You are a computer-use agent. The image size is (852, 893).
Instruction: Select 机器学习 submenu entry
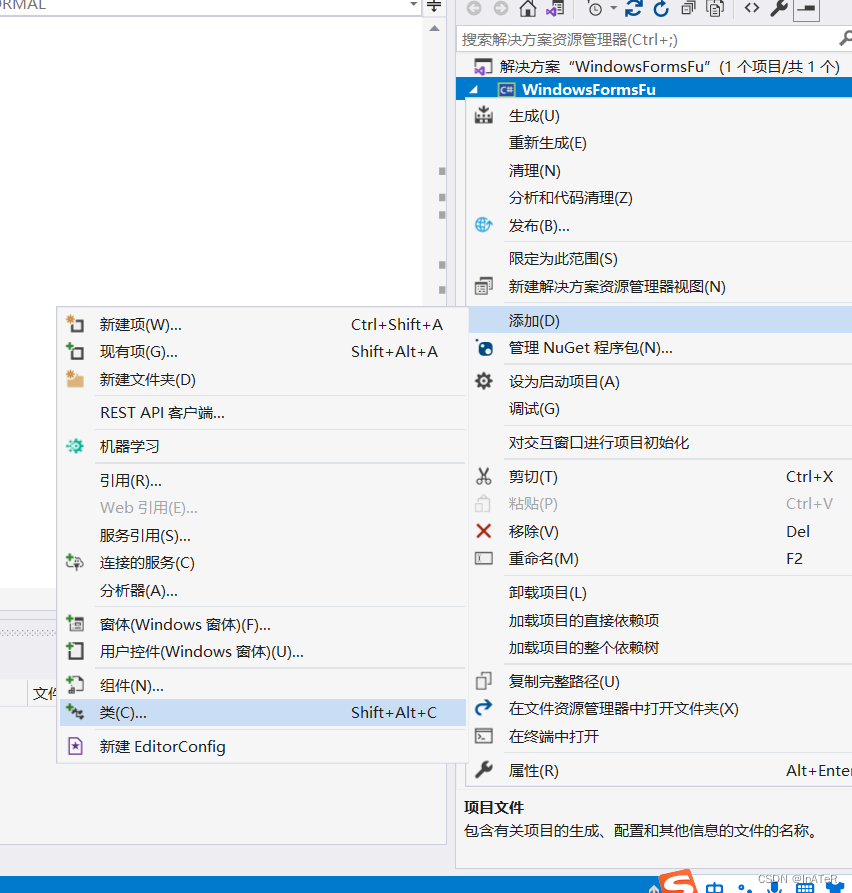263,446
